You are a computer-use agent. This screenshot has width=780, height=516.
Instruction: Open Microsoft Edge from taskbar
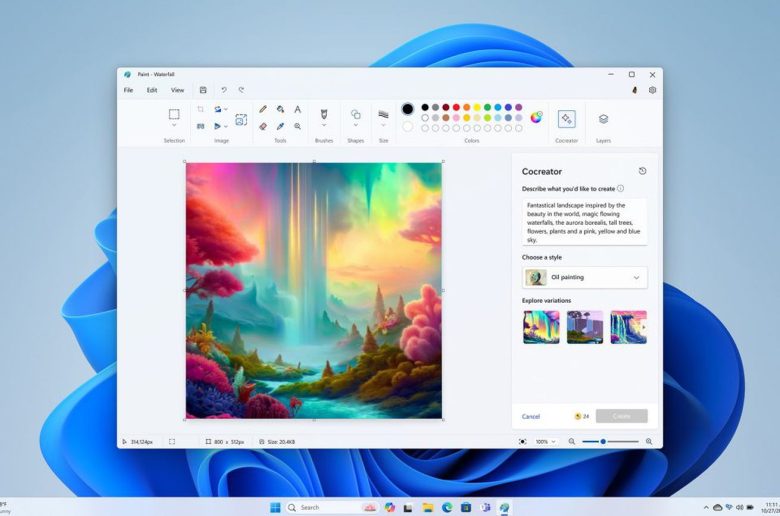pos(447,508)
